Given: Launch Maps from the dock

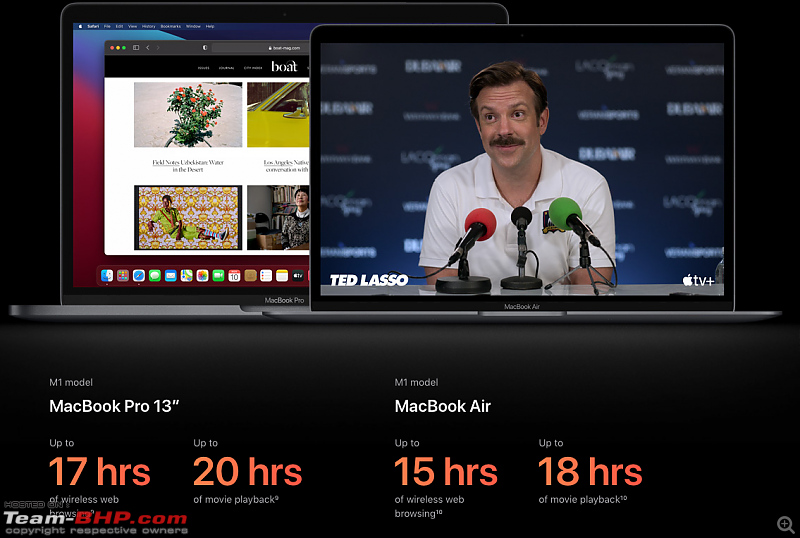Looking at the screenshot, I should click(x=186, y=276).
